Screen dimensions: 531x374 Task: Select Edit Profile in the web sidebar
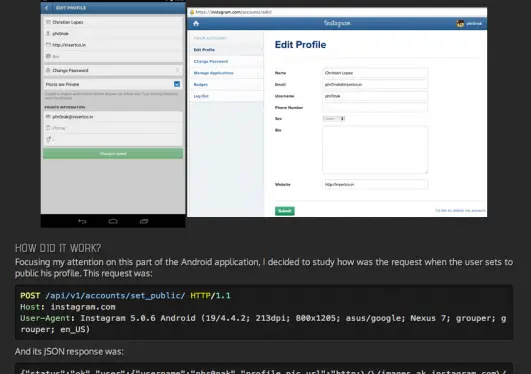click(x=226, y=50)
